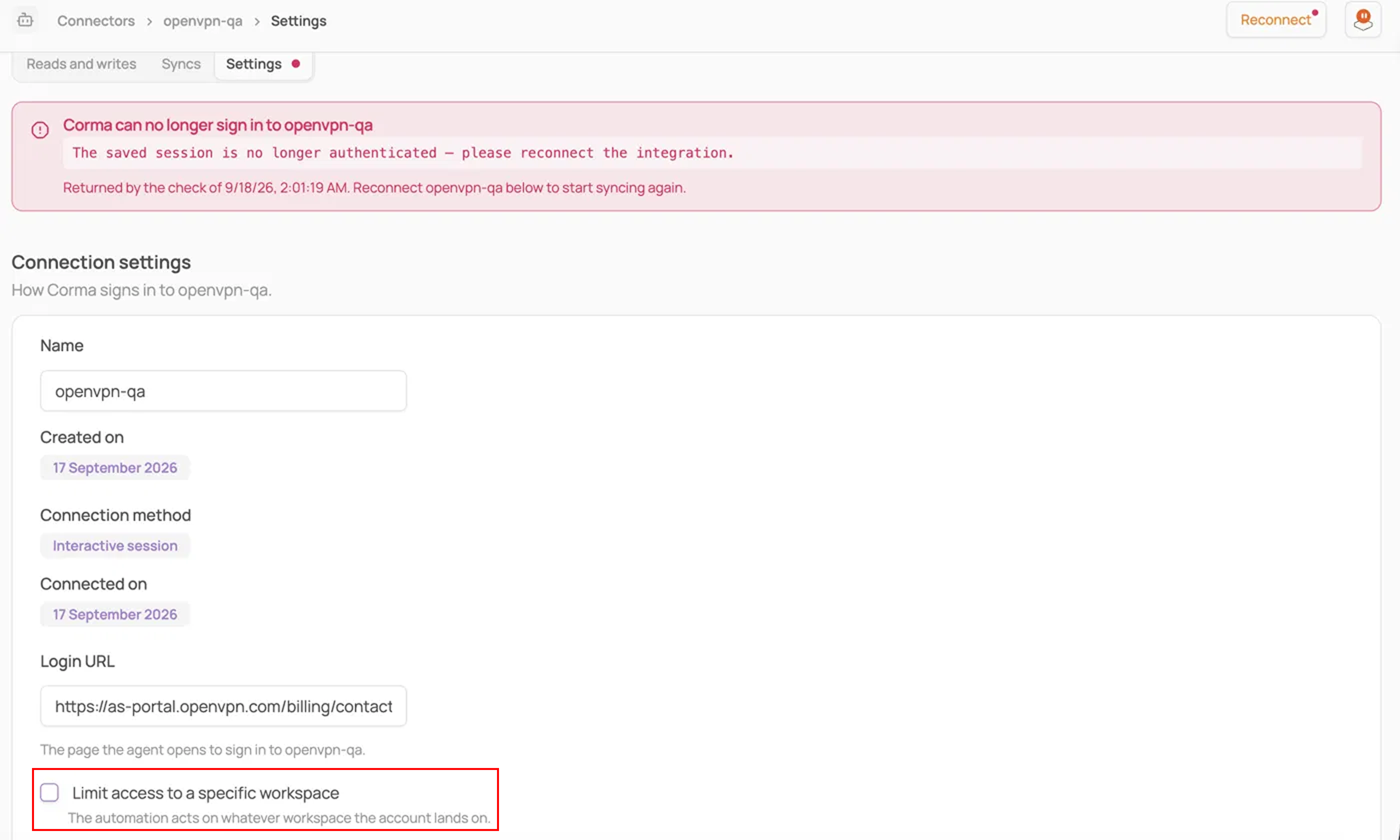Open the user avatar menu

point(1363,20)
